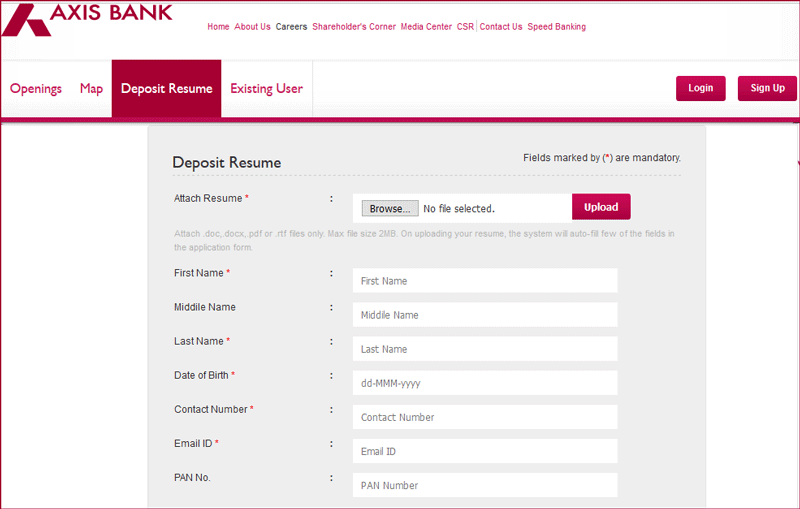Select the Deposit Resume tab
The width and height of the screenshot is (800, 509).
(x=166, y=89)
